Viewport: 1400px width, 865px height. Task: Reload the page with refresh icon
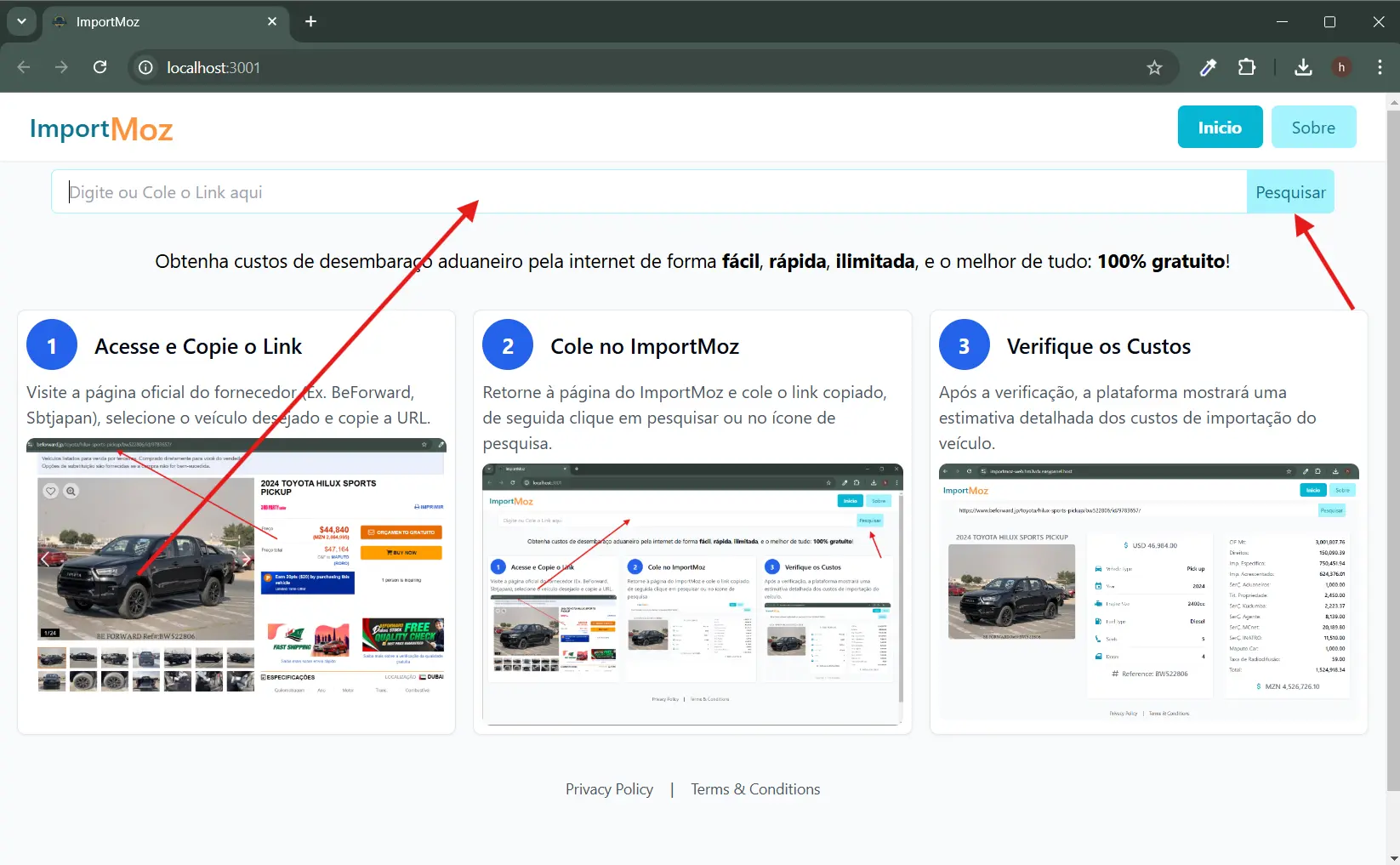(100, 67)
